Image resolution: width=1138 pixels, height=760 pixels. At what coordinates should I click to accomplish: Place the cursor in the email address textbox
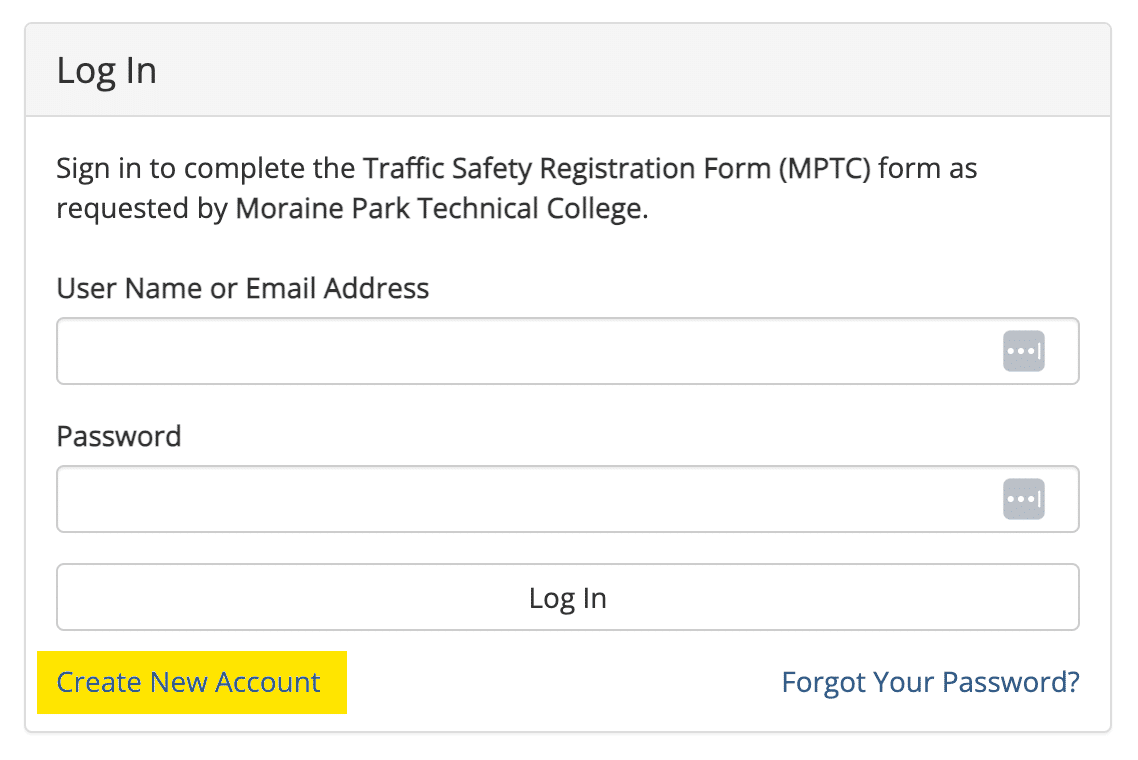(520, 351)
